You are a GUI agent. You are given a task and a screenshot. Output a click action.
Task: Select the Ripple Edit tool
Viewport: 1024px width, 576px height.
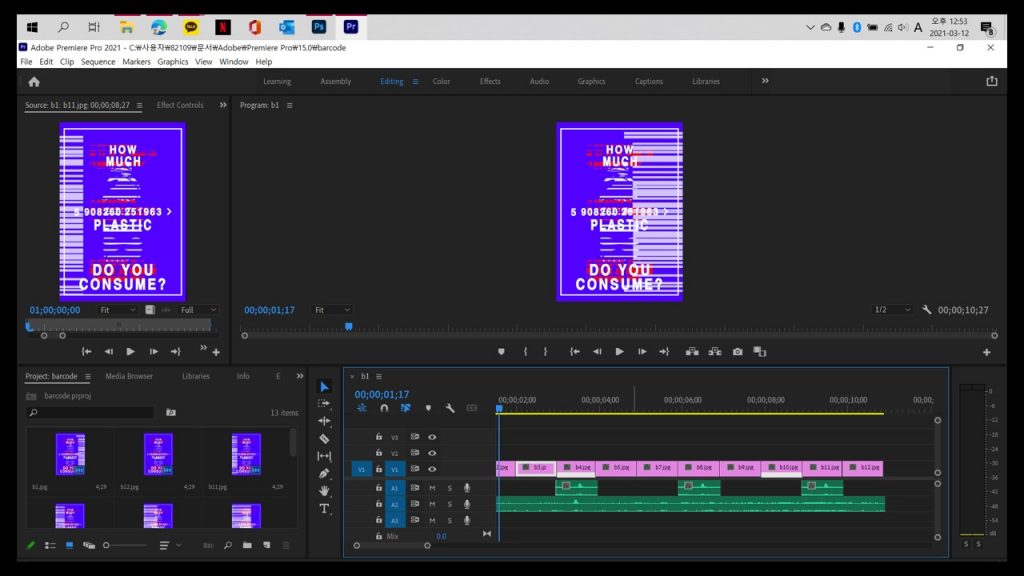pyautogui.click(x=324, y=421)
